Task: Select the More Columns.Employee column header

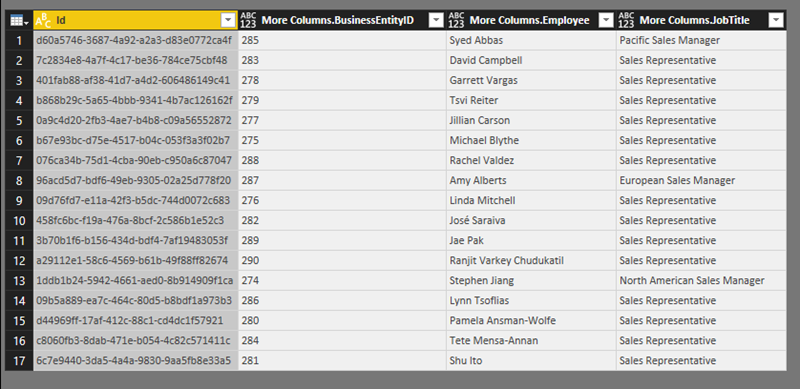Action: tap(531, 20)
